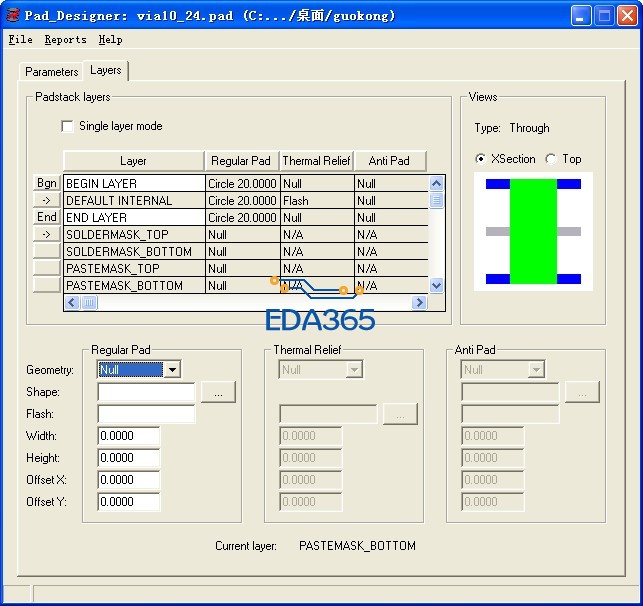Select the SOLDERMASK_TOP layer row
643x606 pixels.
tap(246, 235)
